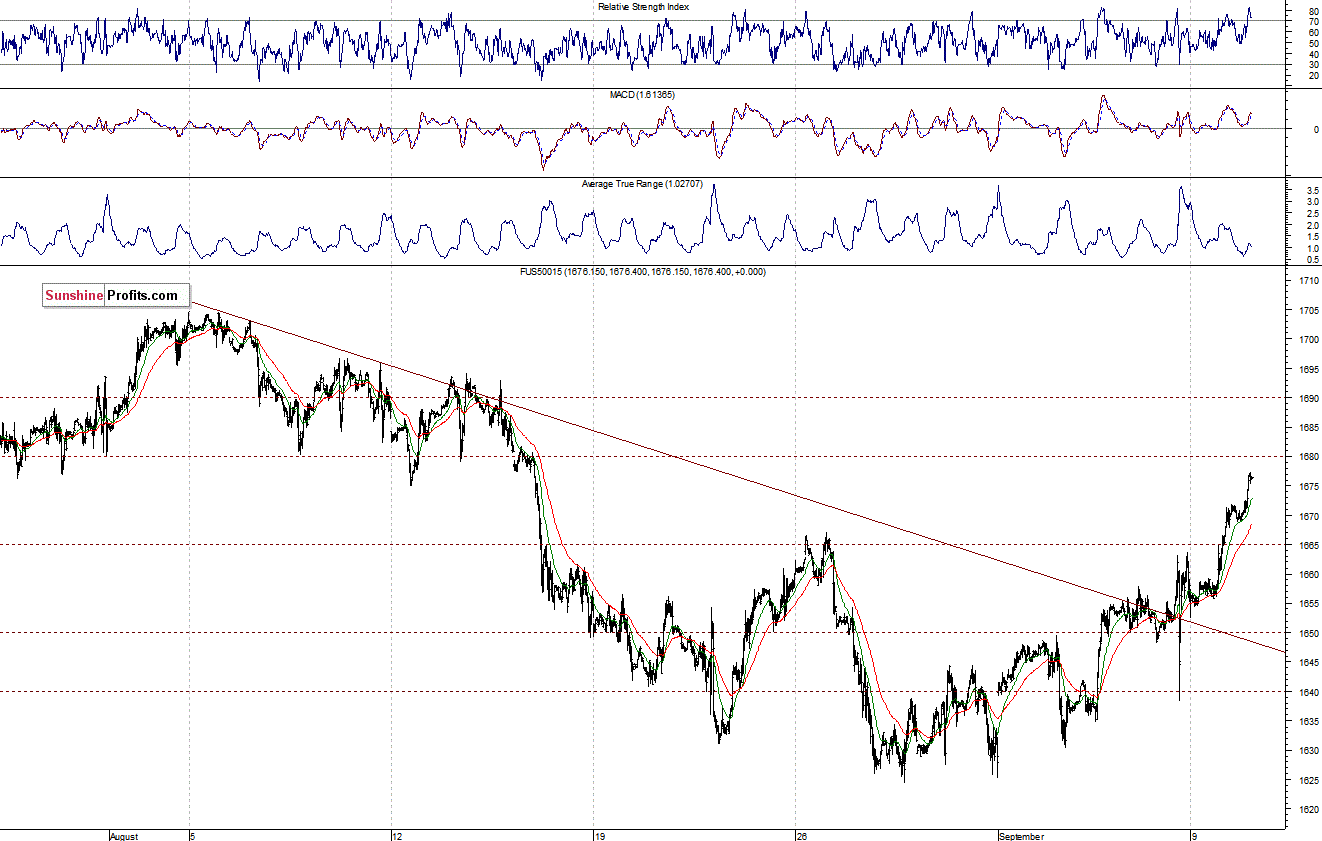
Task: Click the 1705 price axis label
Action: 1309,311
